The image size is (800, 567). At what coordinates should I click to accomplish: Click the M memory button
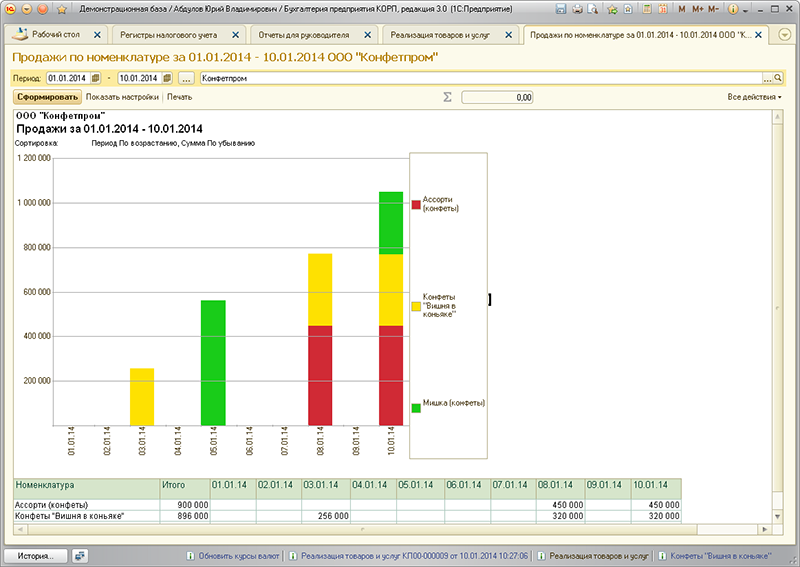pos(682,9)
